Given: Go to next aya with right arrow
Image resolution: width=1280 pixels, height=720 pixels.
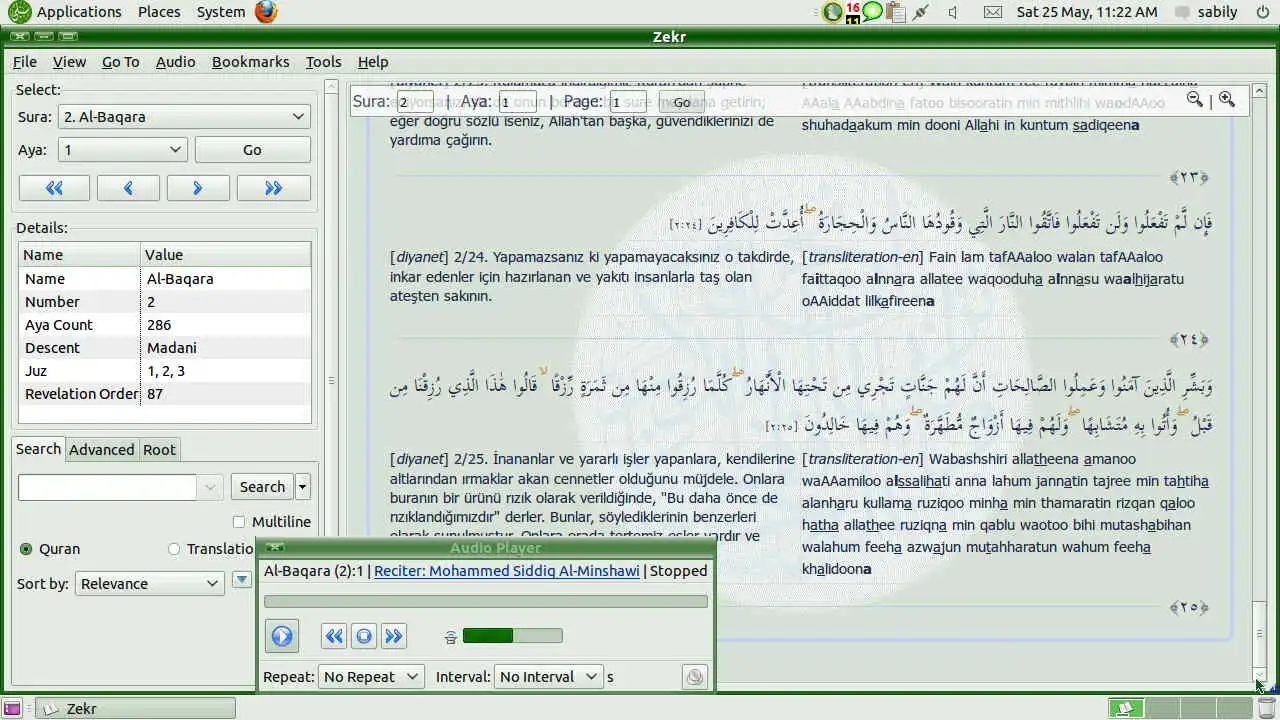Looking at the screenshot, I should coord(198,188).
